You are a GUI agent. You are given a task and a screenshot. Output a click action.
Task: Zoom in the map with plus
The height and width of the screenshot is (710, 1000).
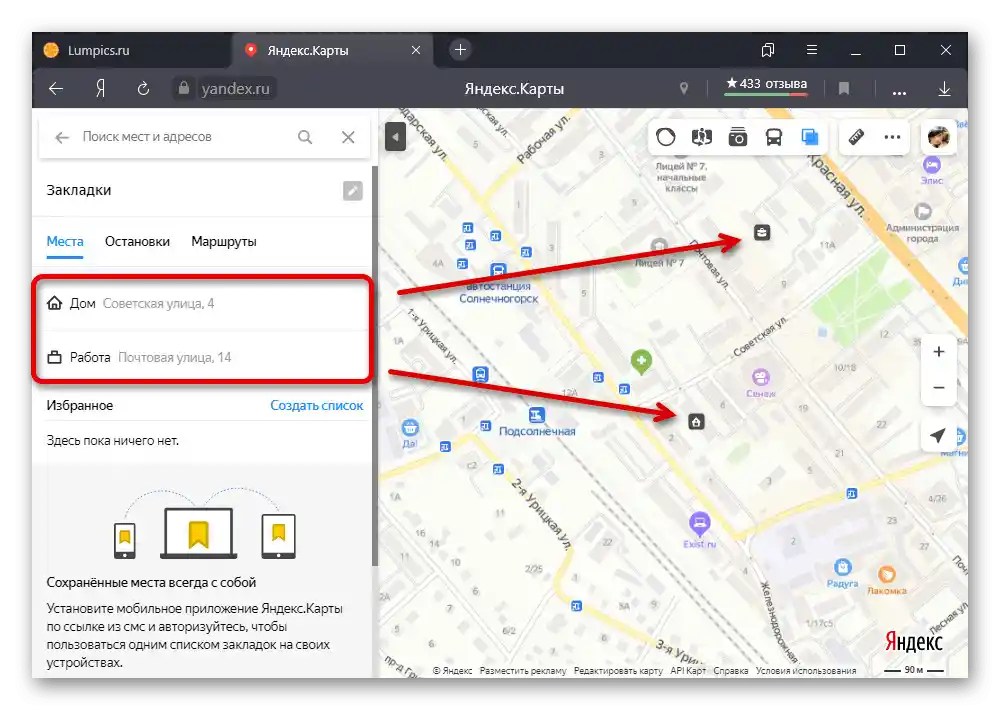[939, 351]
